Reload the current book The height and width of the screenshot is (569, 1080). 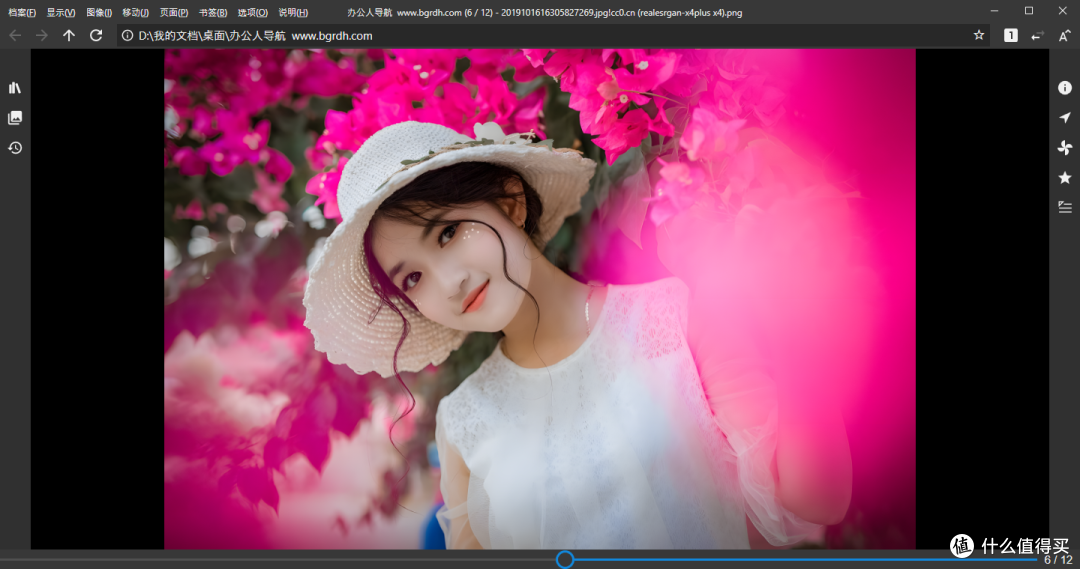coord(96,35)
